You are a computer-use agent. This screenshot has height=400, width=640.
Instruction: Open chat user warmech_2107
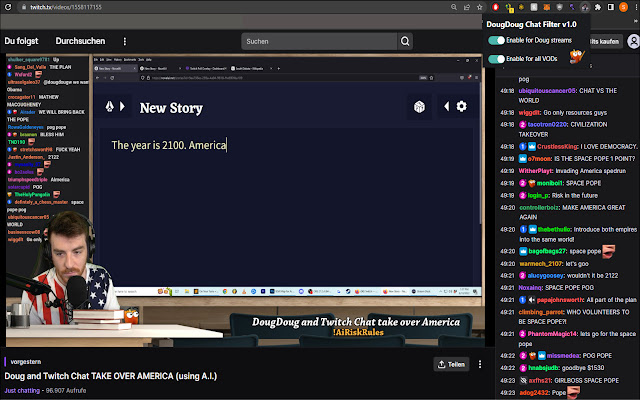tap(541, 264)
